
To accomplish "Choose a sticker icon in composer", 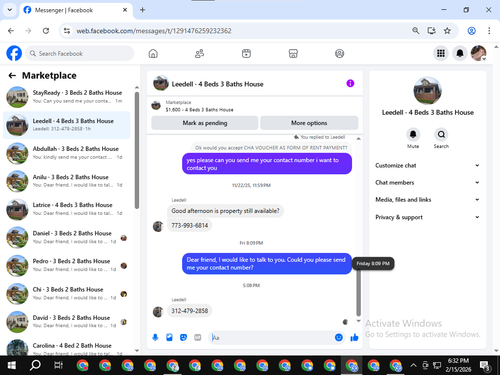I will [183, 338].
